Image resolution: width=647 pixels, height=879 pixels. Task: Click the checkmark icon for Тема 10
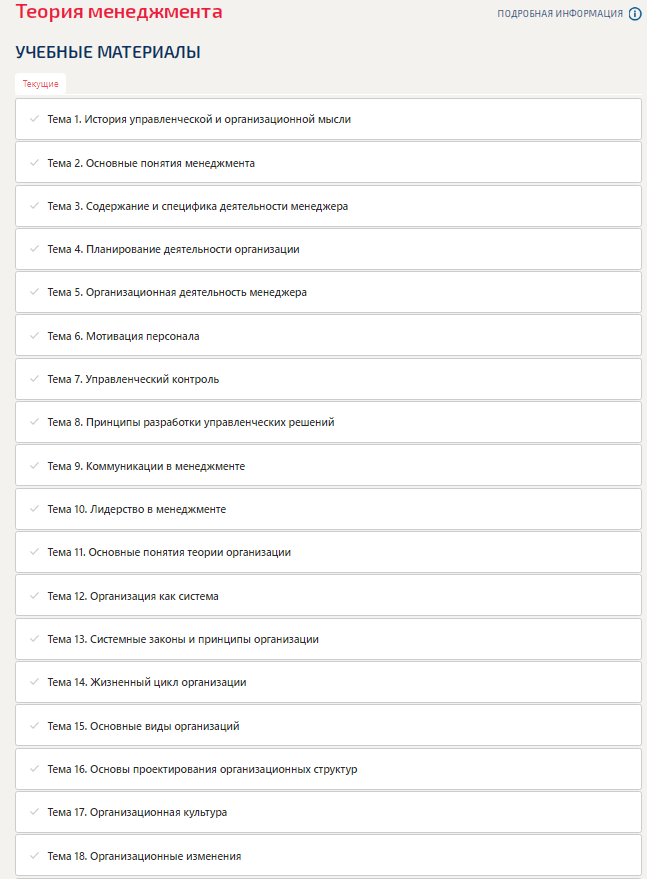(x=34, y=509)
